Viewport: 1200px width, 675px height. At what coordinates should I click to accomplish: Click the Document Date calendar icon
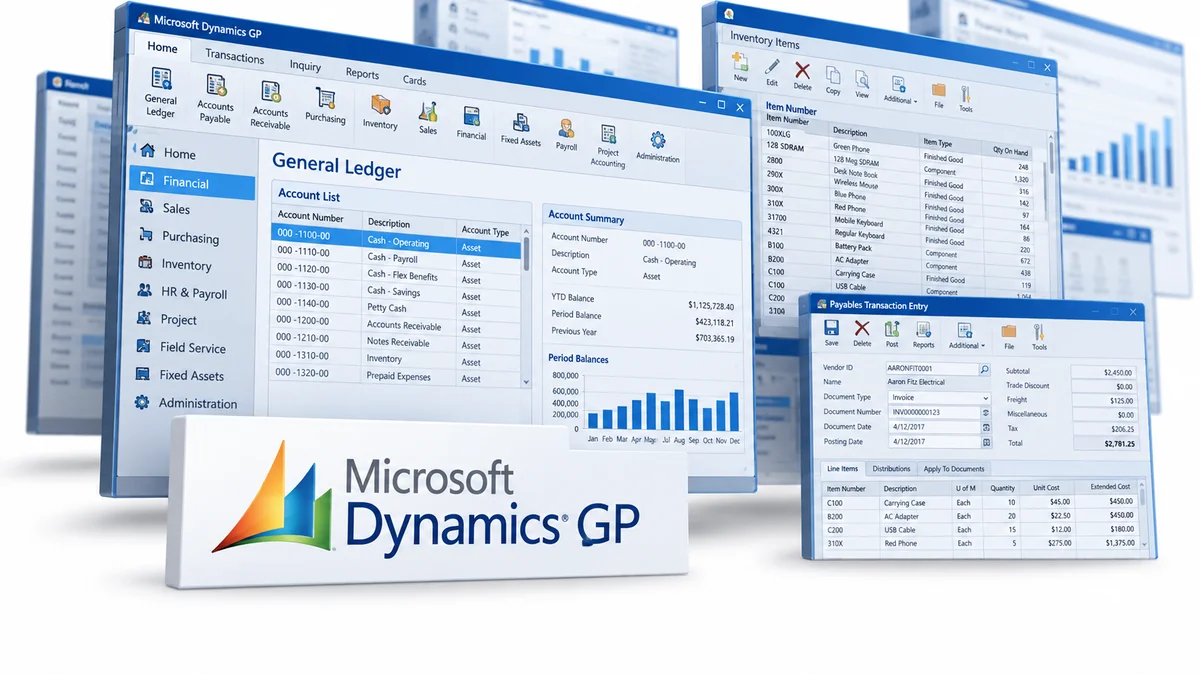tap(986, 427)
